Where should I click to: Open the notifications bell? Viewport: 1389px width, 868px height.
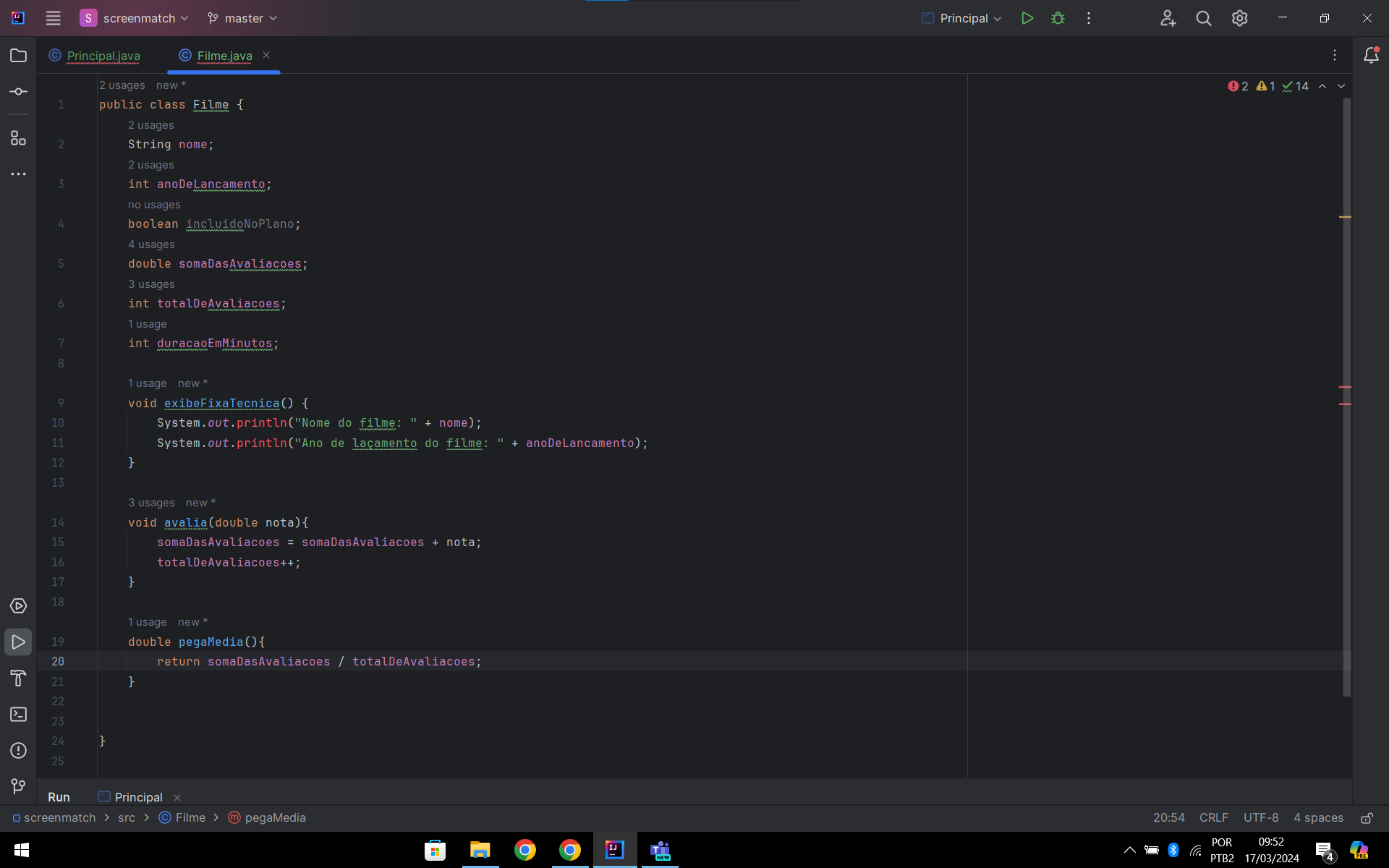[1371, 56]
